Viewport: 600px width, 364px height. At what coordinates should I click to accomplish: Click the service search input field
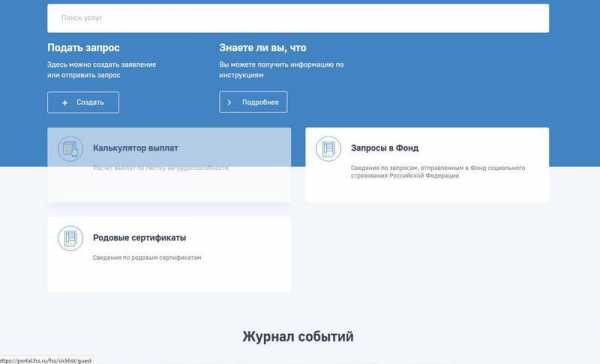point(298,18)
